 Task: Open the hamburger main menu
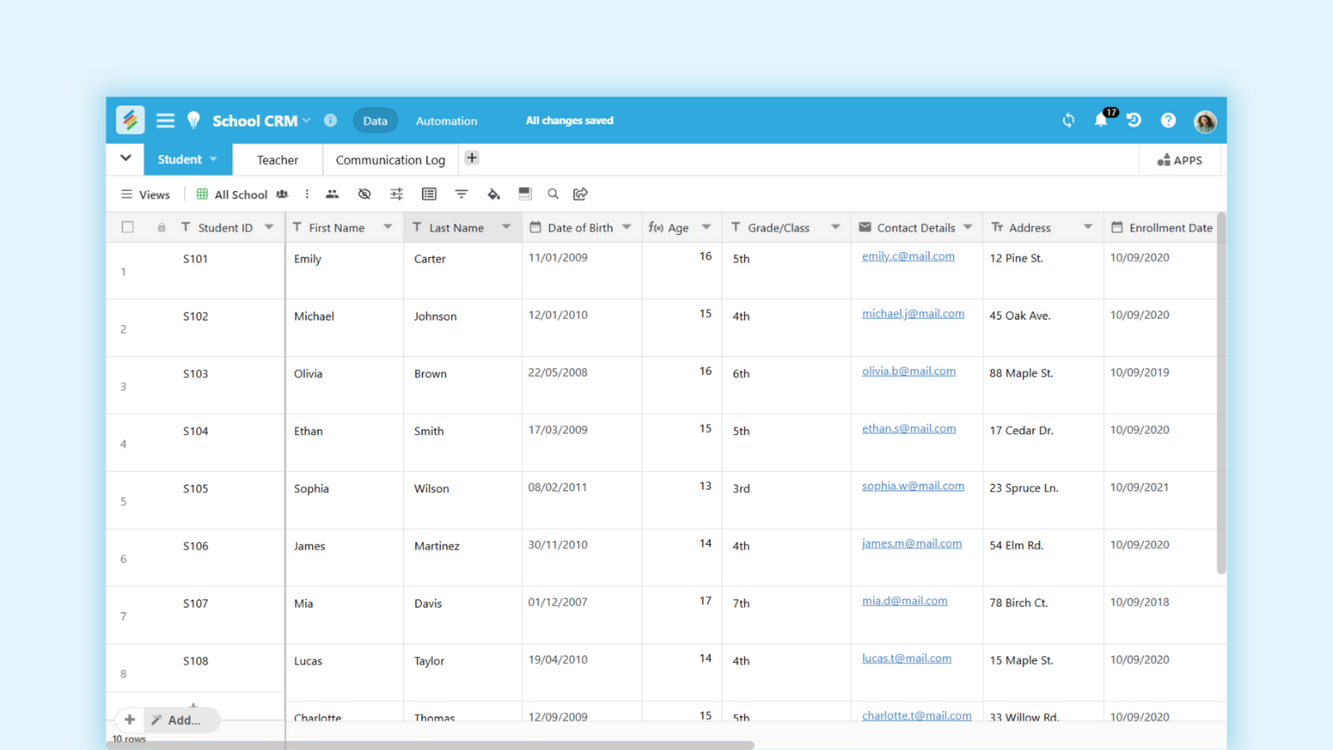coord(165,120)
